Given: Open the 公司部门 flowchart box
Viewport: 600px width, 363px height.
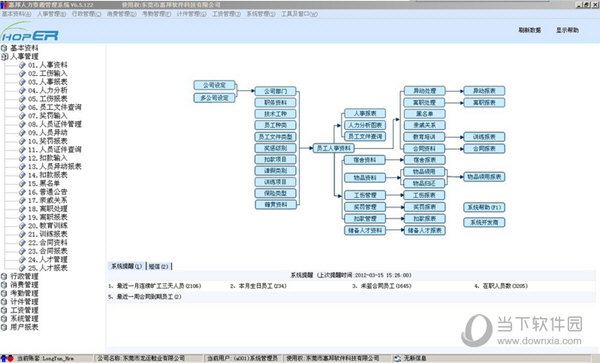Looking at the screenshot, I should pyautogui.click(x=276, y=91).
